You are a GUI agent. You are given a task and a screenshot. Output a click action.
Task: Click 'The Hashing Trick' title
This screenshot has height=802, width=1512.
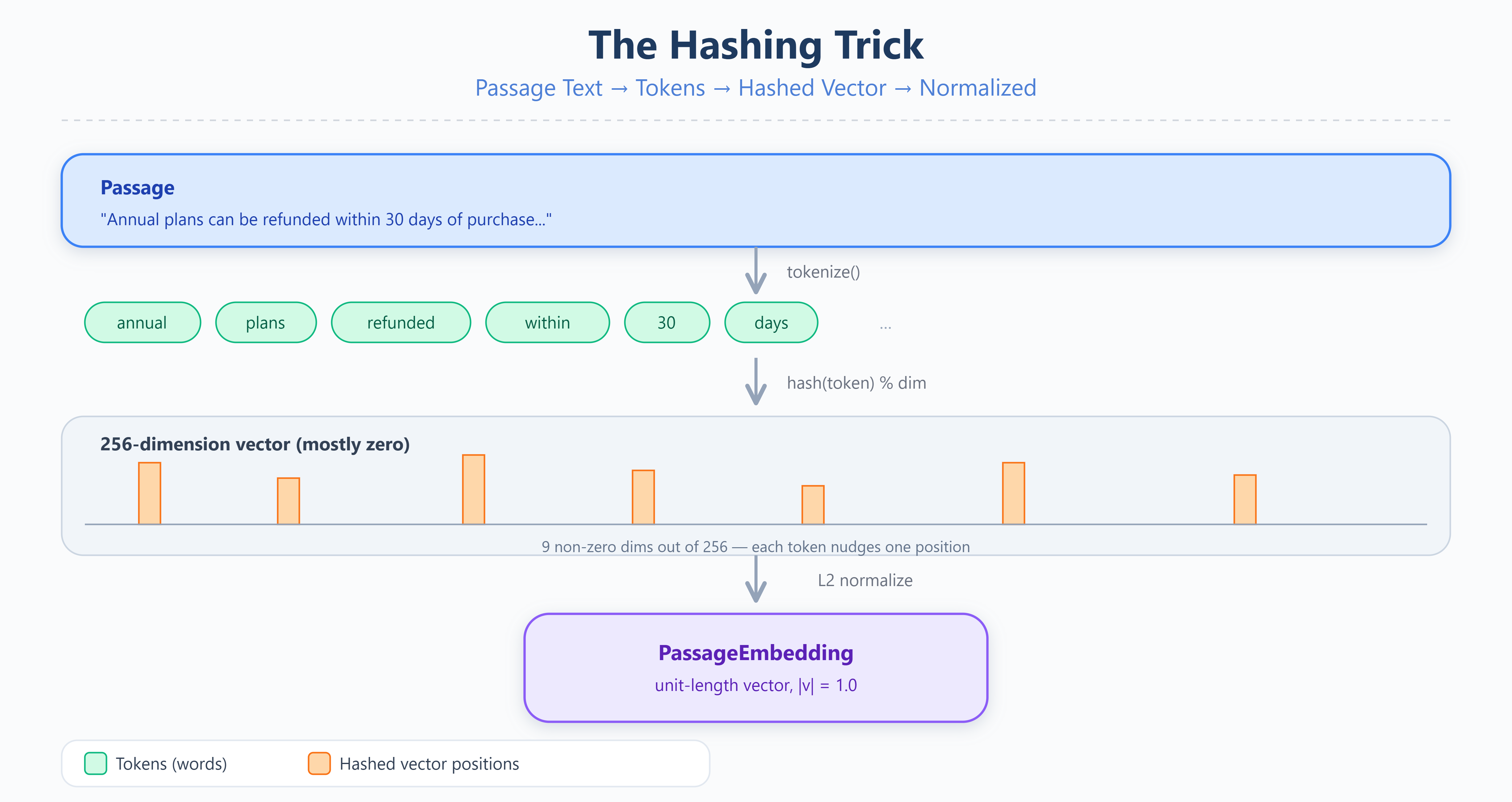pyautogui.click(x=755, y=45)
